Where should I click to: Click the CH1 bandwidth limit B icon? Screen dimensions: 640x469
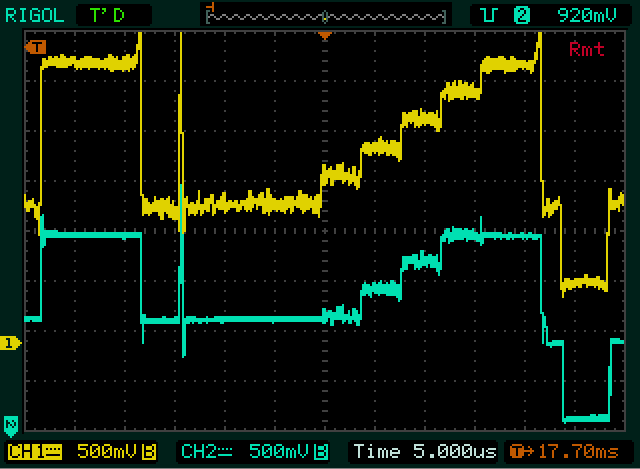coord(149,451)
